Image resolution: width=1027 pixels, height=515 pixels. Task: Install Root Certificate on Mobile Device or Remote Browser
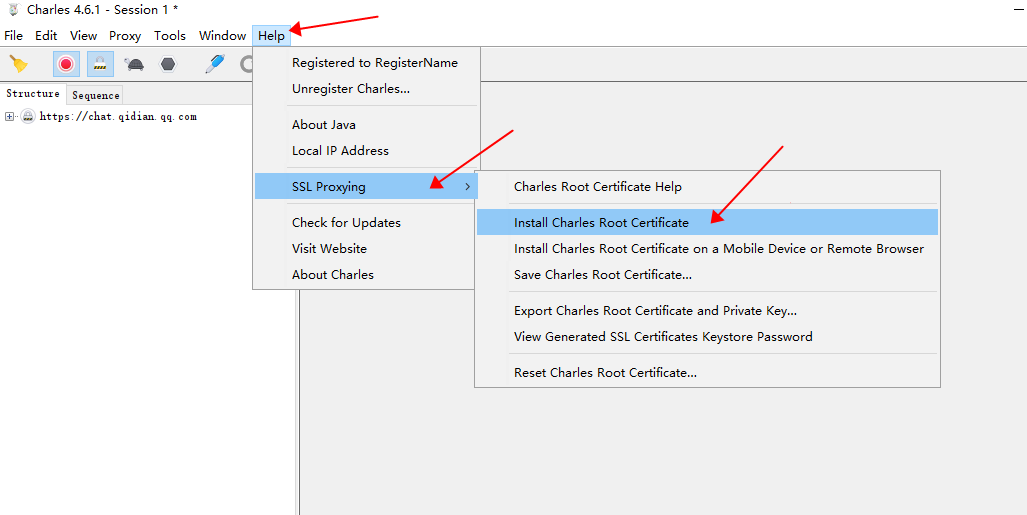(x=707, y=249)
